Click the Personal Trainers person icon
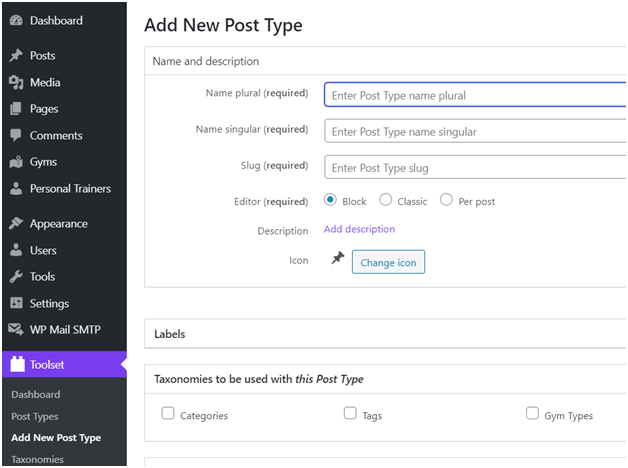This screenshot has width=628, height=468. coord(16,189)
